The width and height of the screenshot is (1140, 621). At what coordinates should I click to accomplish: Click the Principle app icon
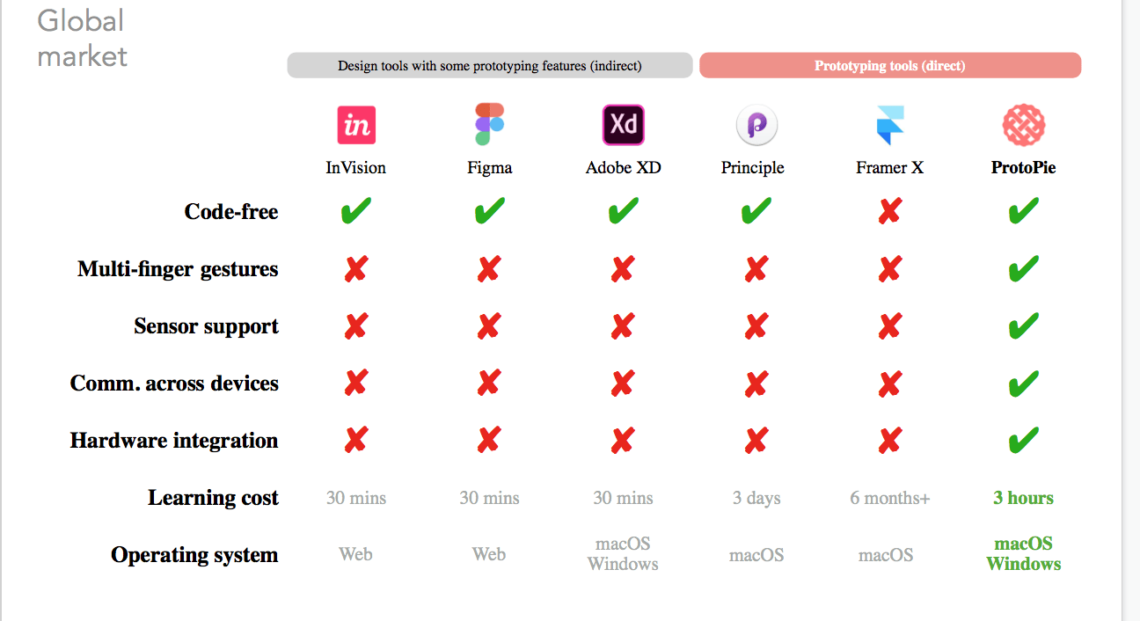756,125
